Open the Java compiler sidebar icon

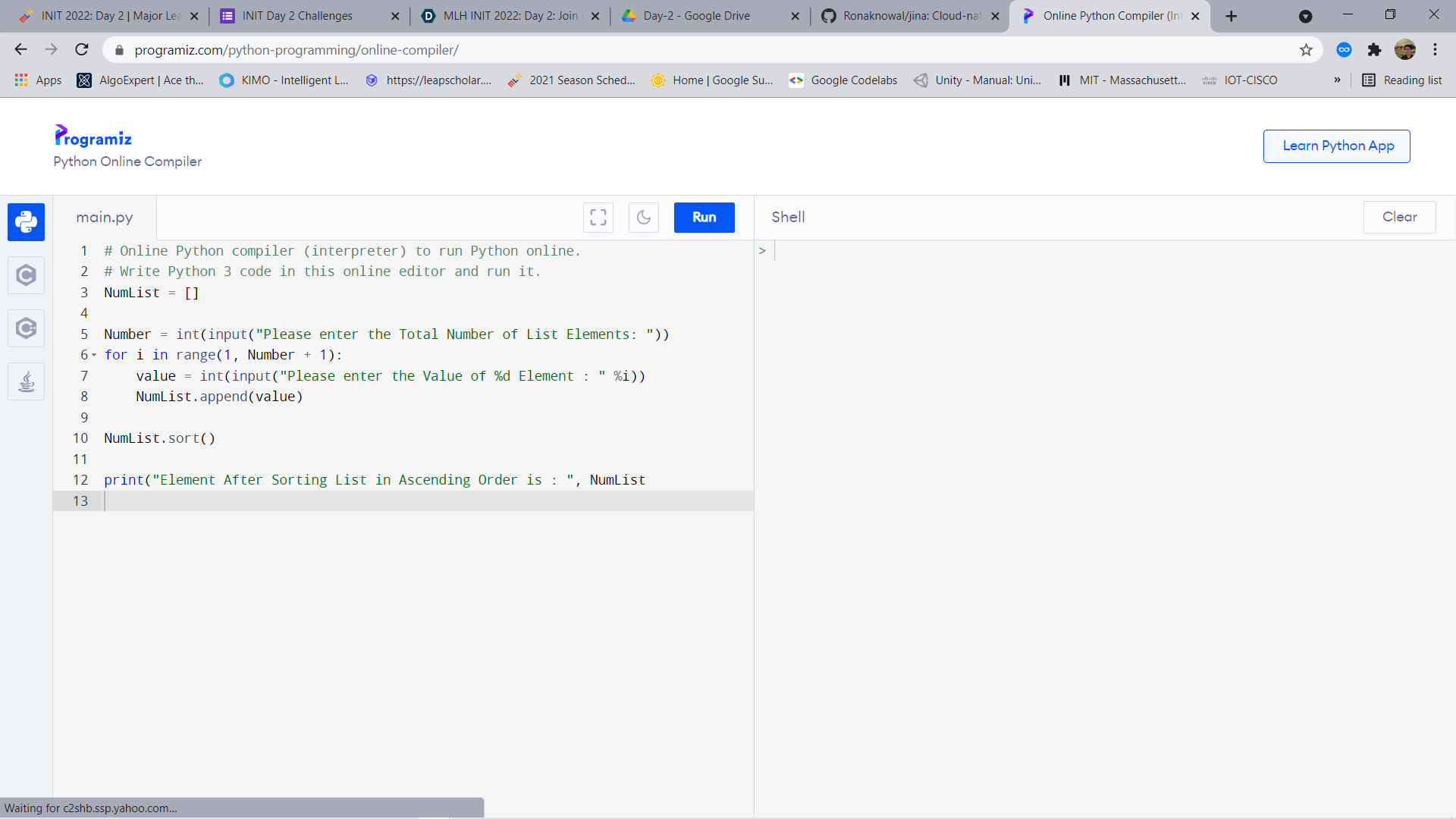(26, 381)
